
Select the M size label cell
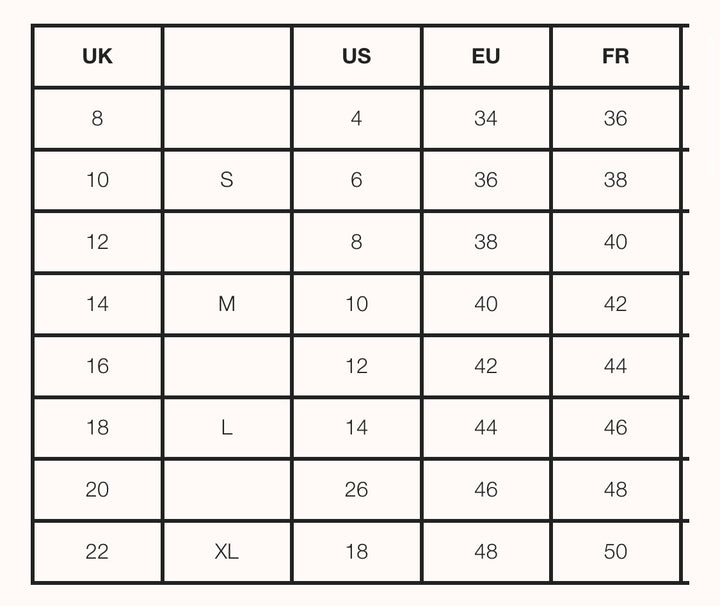click(227, 304)
